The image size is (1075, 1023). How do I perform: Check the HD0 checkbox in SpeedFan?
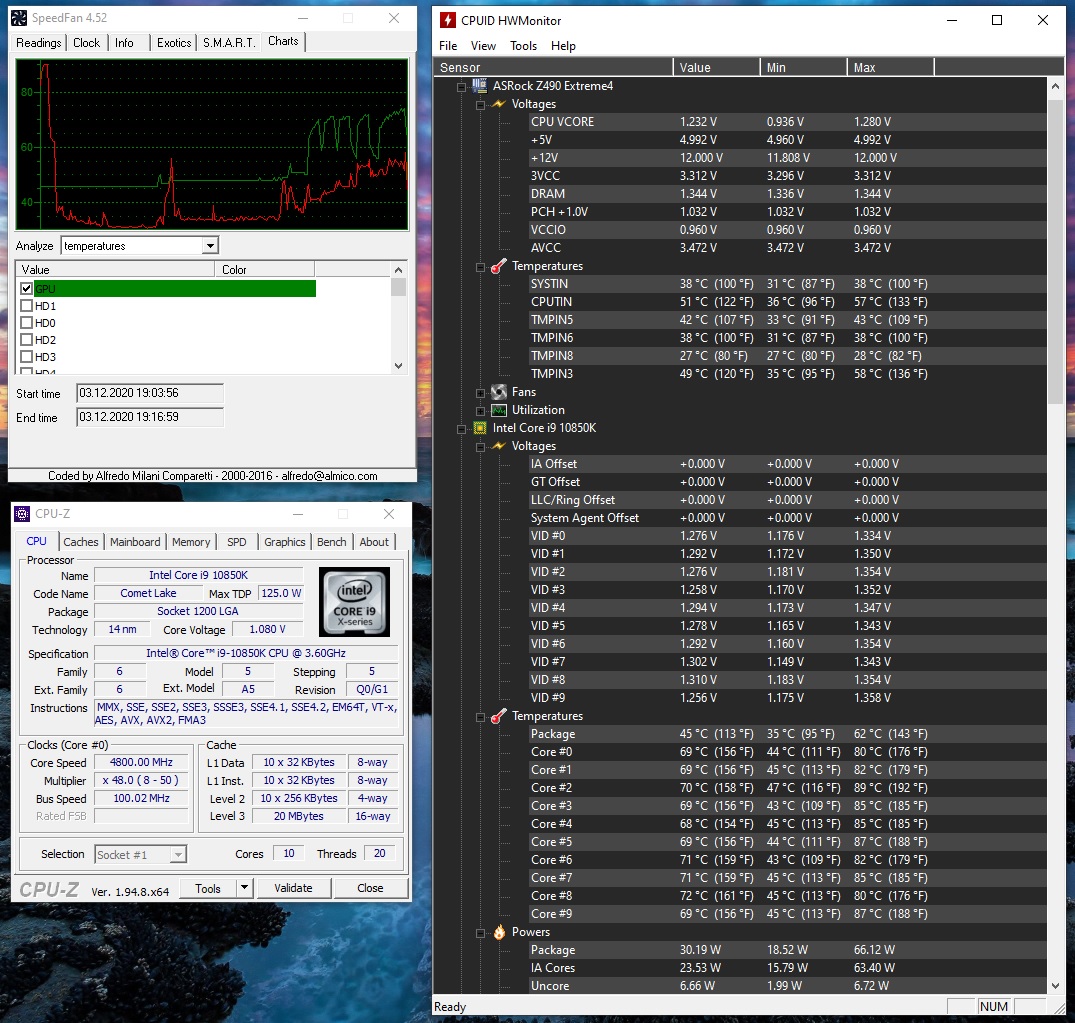tap(27, 322)
